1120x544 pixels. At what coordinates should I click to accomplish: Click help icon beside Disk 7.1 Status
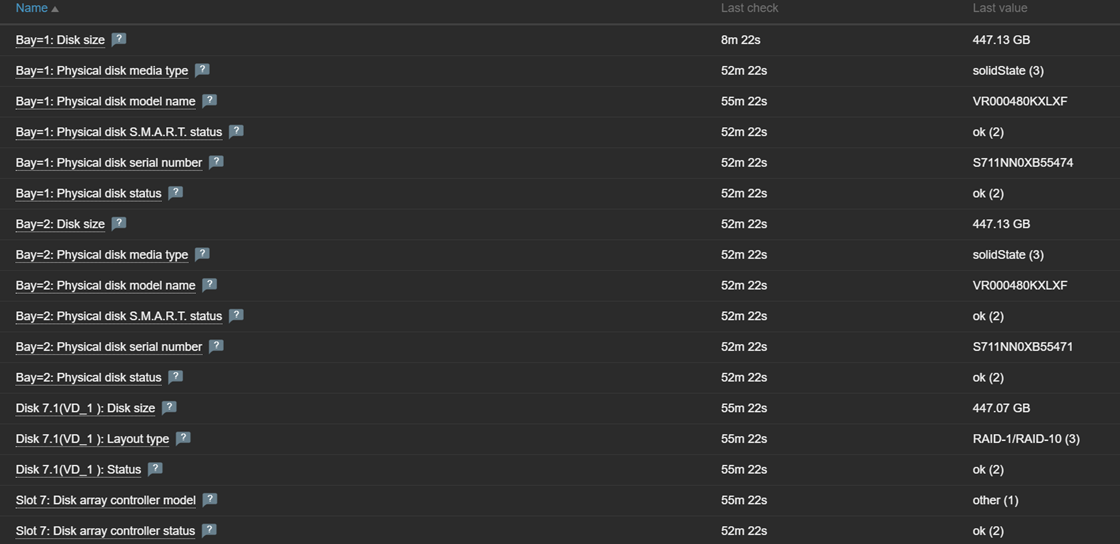click(155, 469)
